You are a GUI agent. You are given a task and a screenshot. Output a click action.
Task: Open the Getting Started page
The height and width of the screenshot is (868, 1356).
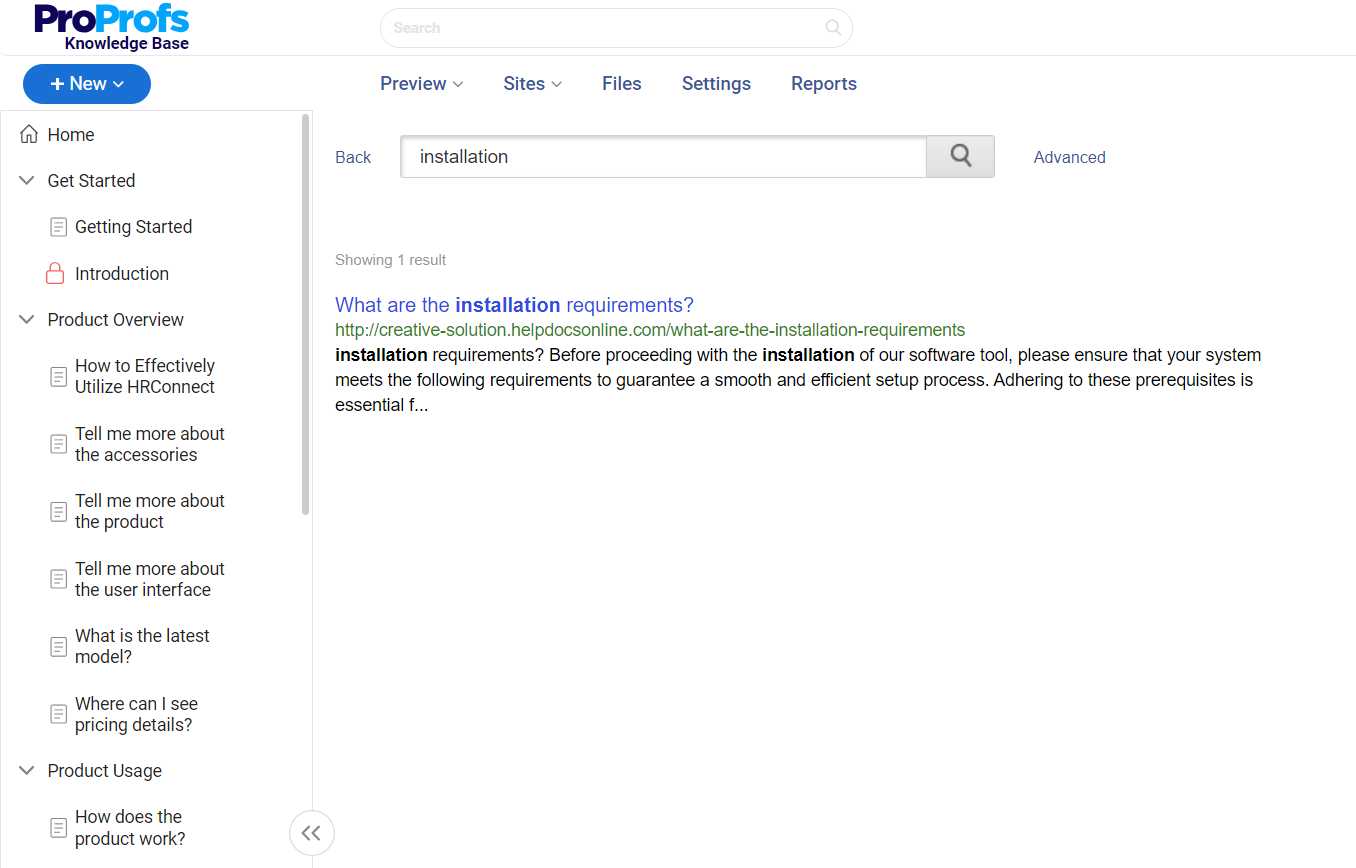point(133,227)
